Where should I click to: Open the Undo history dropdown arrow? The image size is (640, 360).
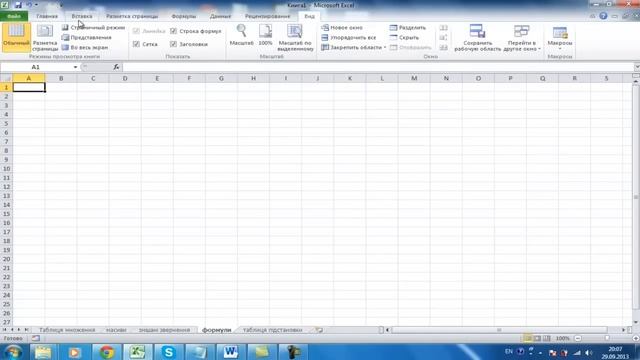[x=37, y=5]
